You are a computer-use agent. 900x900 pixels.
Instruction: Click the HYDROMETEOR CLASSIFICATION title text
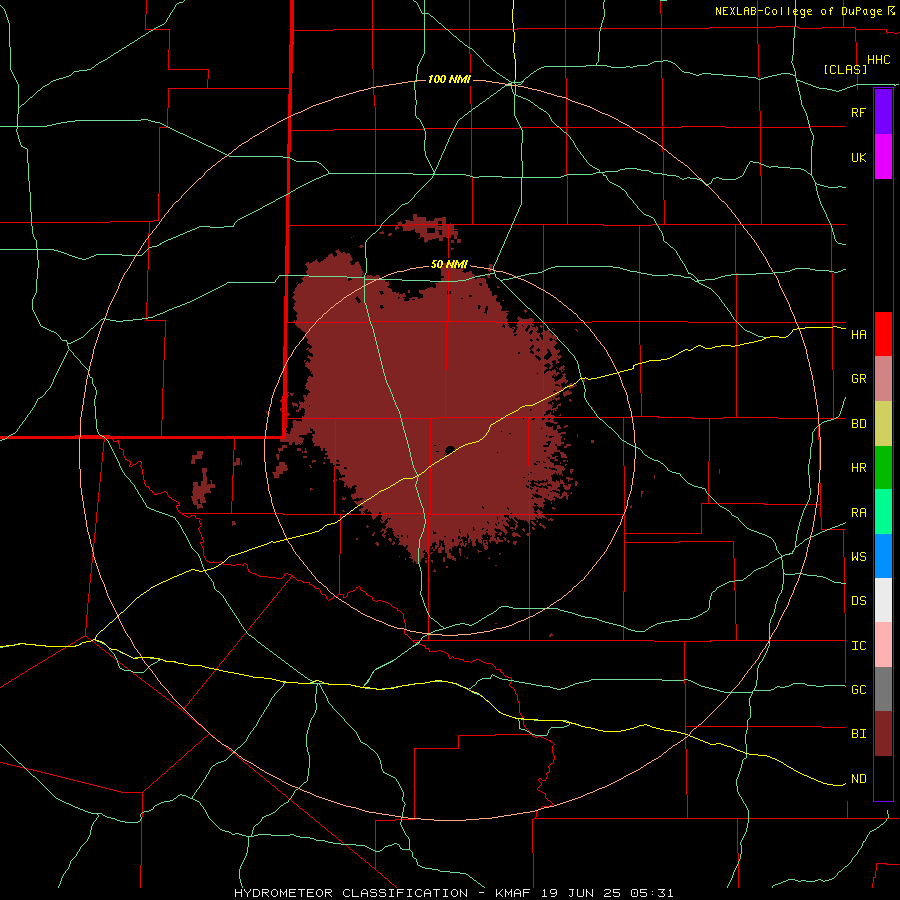click(x=351, y=893)
